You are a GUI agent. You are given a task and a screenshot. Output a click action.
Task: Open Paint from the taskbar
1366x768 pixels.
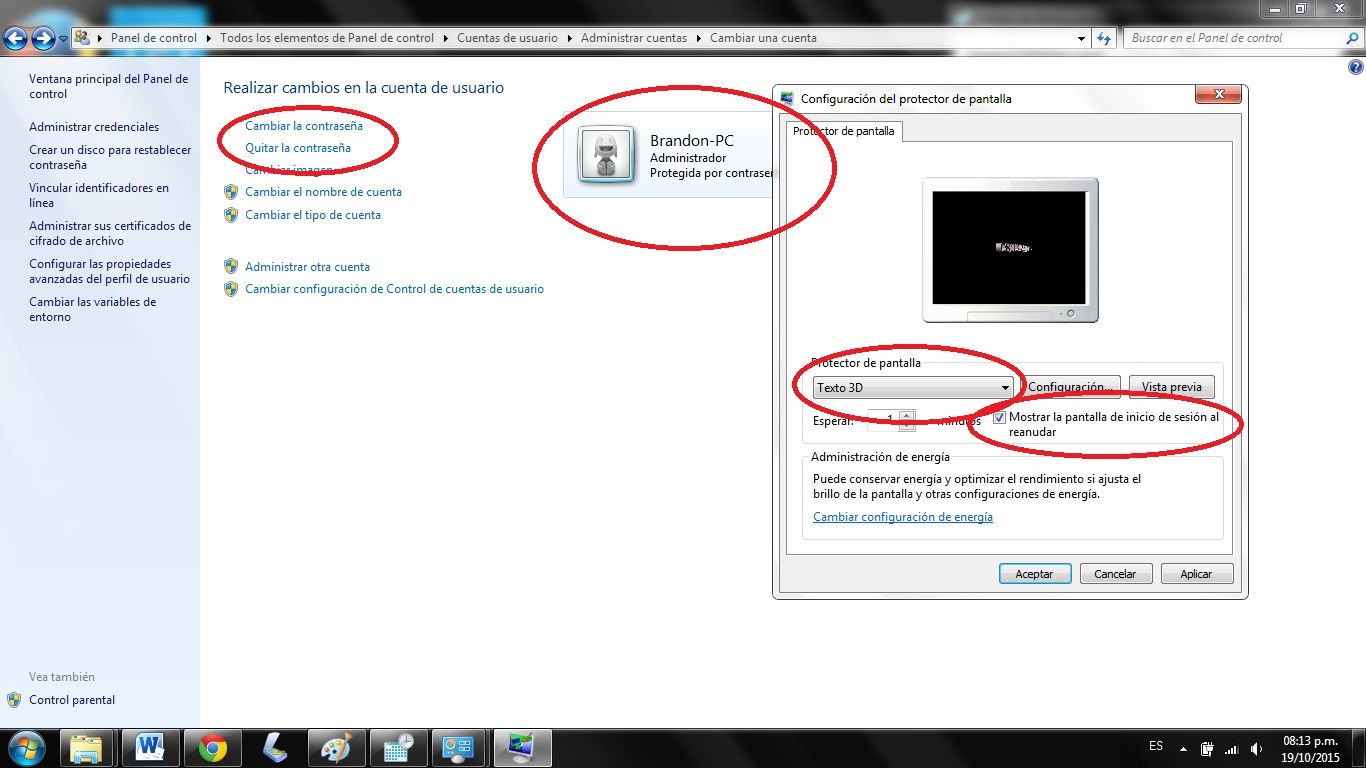click(x=336, y=748)
